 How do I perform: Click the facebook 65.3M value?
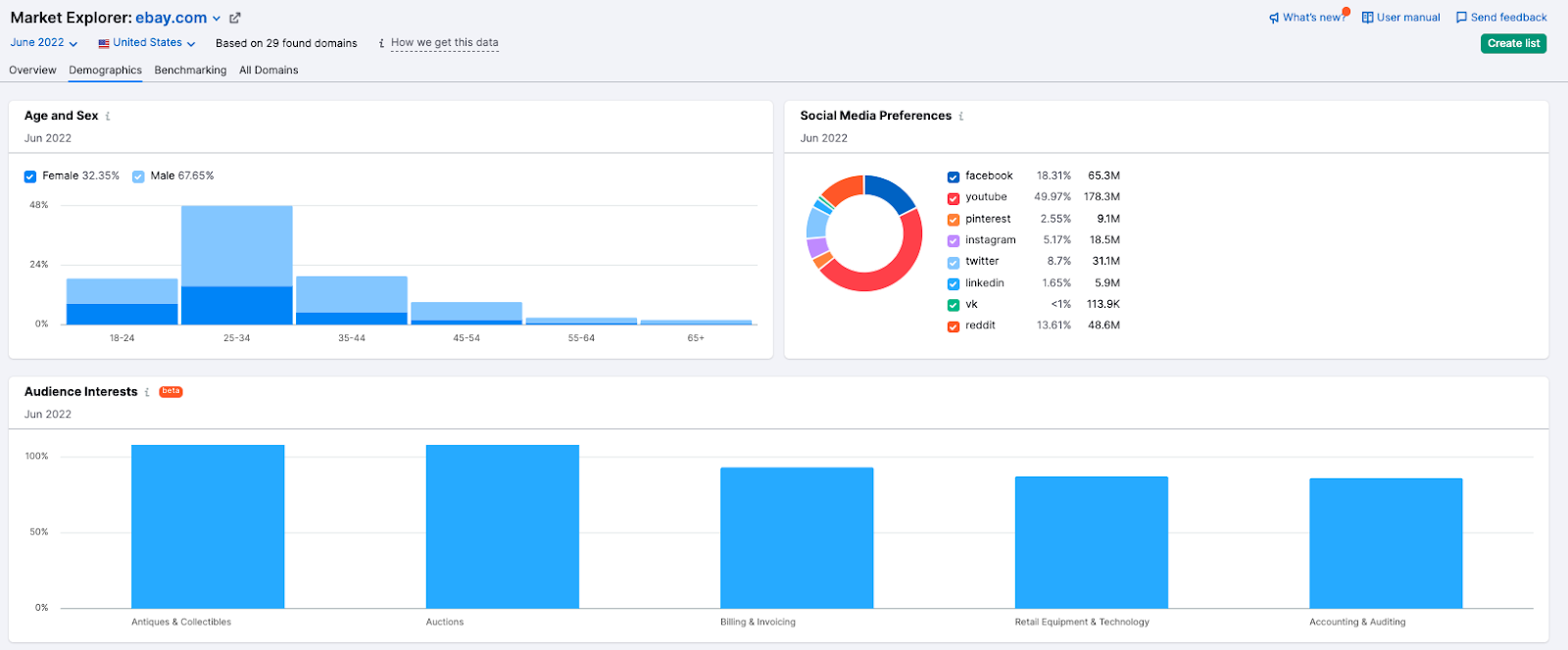1103,175
